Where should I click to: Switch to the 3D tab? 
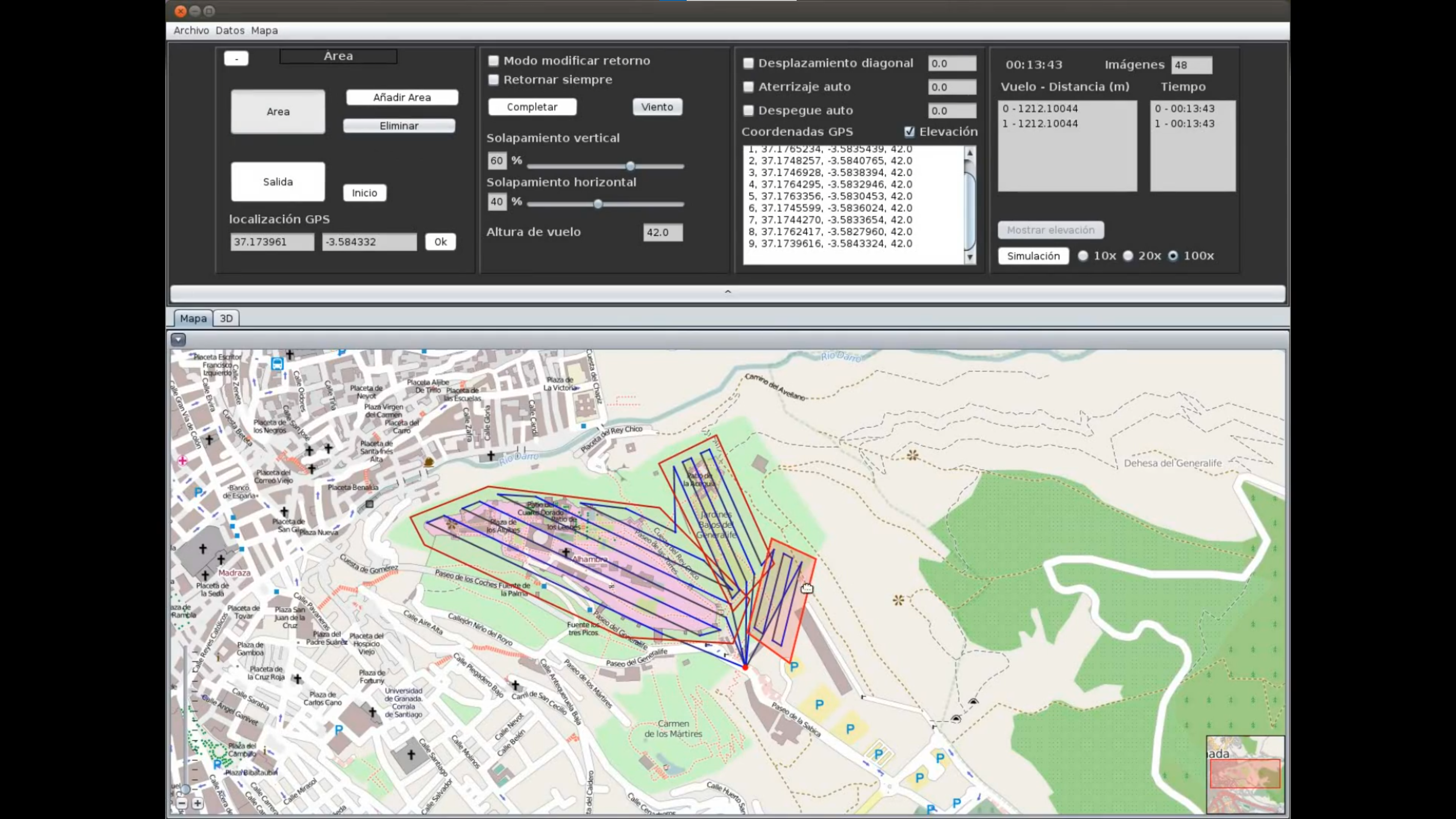[x=226, y=318]
